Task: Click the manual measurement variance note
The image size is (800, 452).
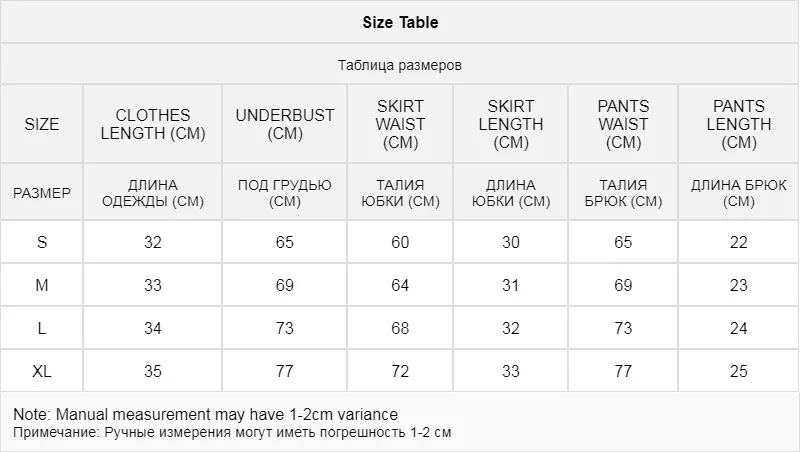Action: point(206,415)
